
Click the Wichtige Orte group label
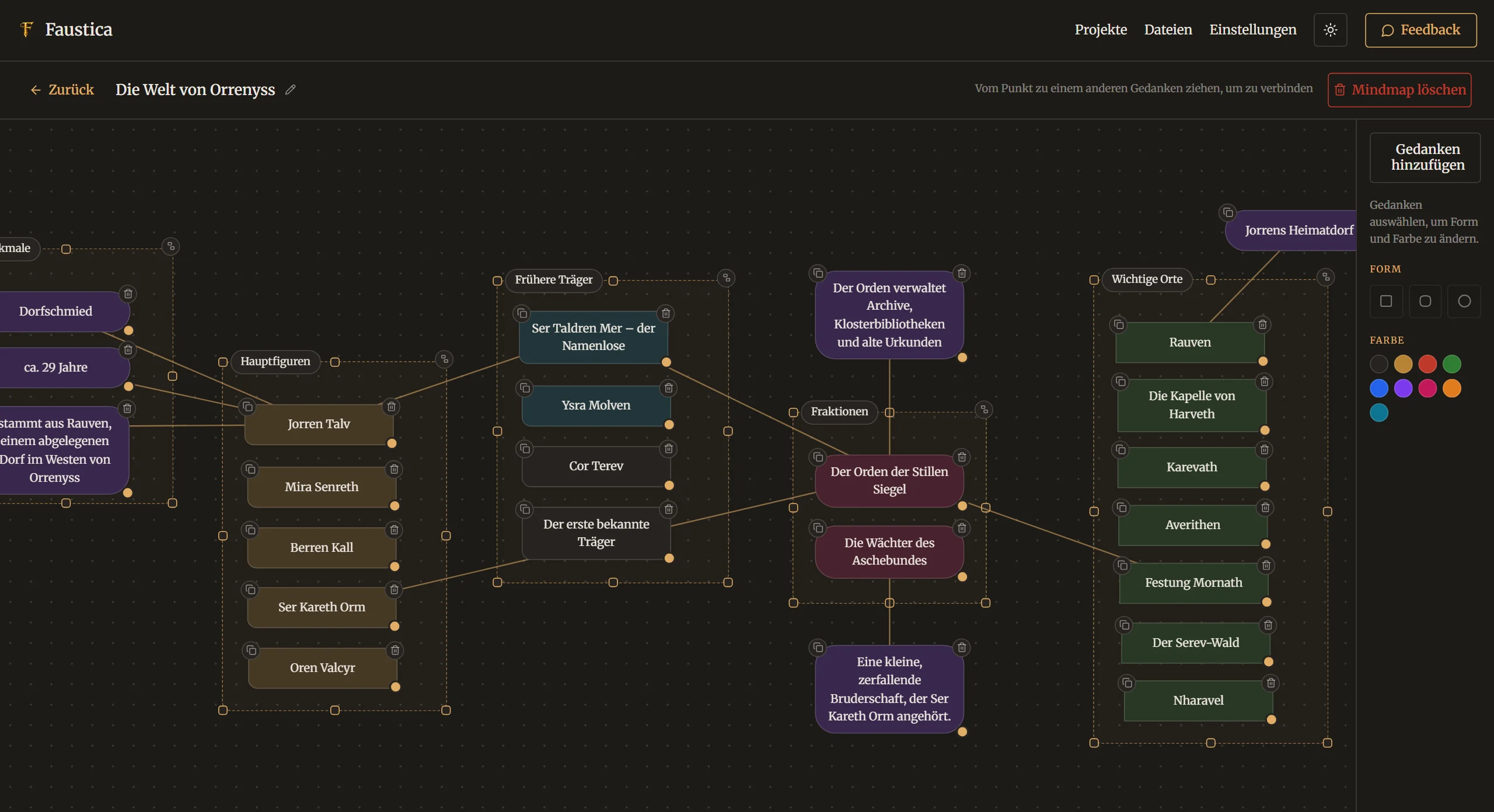point(1146,279)
